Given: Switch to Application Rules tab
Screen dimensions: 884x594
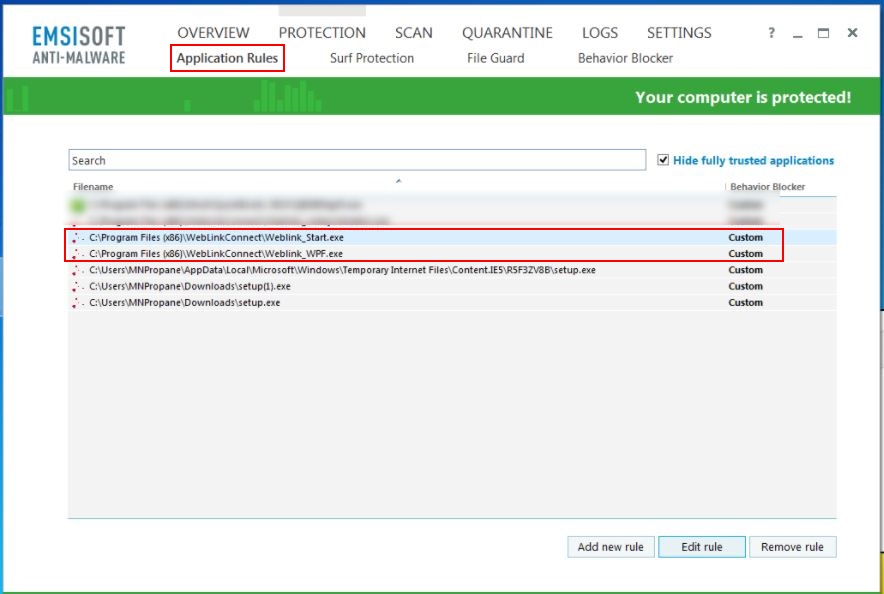Looking at the screenshot, I should [227, 58].
